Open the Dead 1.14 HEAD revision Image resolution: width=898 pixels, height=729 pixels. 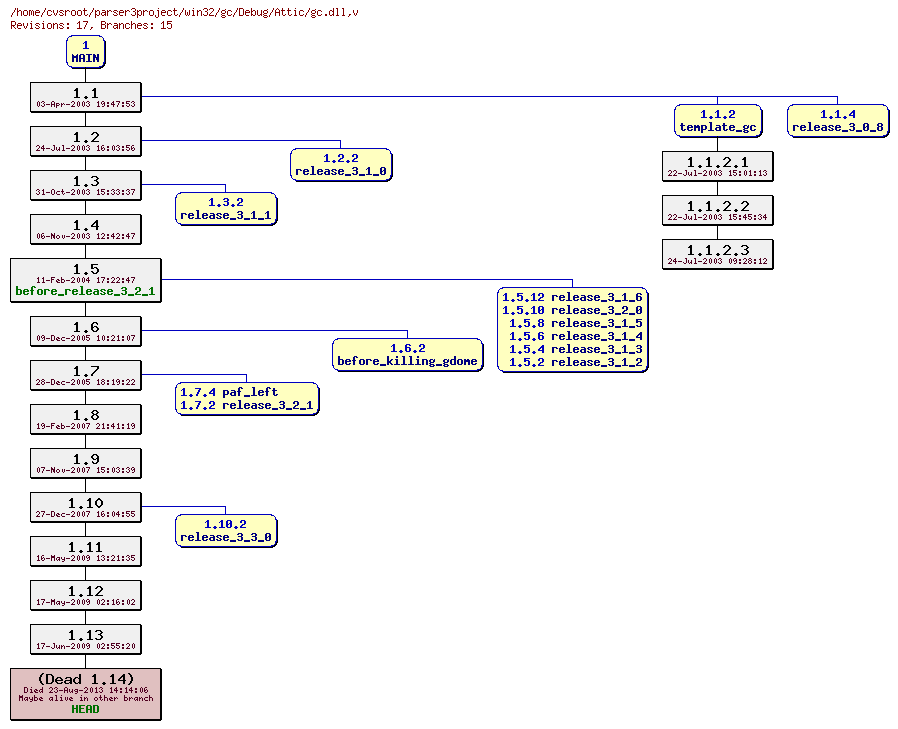(85, 695)
